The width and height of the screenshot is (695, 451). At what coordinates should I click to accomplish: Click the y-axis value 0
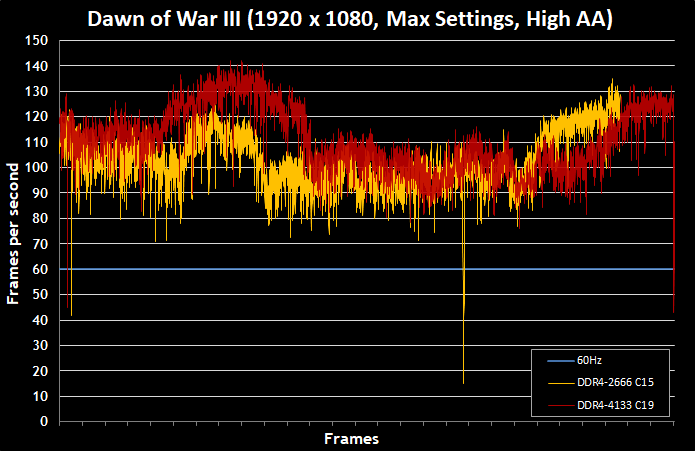pos(44,421)
